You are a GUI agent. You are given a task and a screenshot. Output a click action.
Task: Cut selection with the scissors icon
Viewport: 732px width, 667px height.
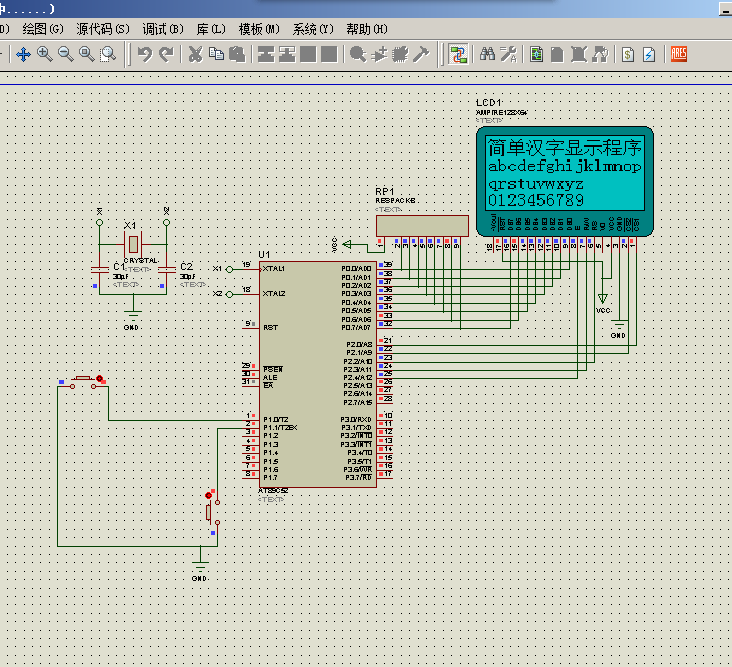pyautogui.click(x=195, y=54)
